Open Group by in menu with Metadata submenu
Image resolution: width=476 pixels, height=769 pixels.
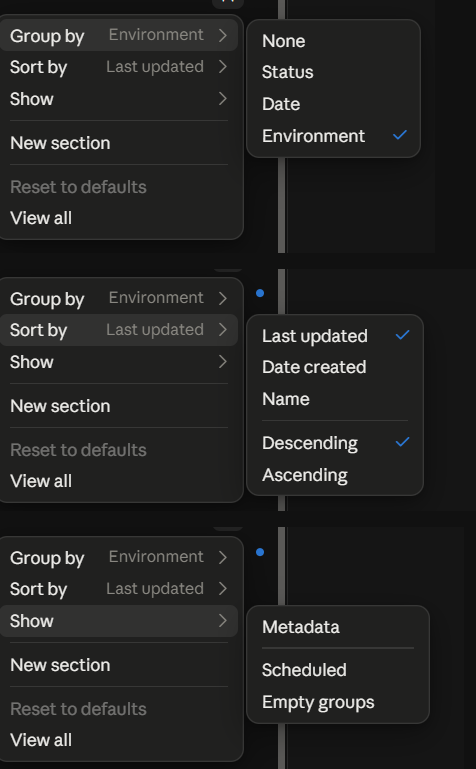119,557
